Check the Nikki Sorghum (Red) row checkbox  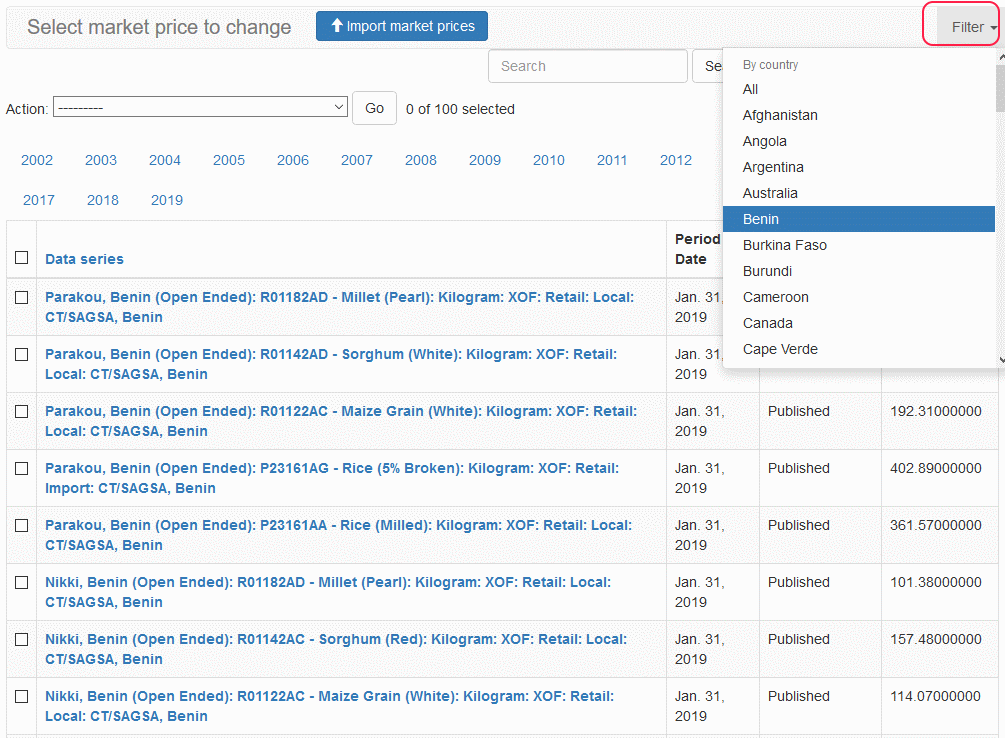point(22,640)
